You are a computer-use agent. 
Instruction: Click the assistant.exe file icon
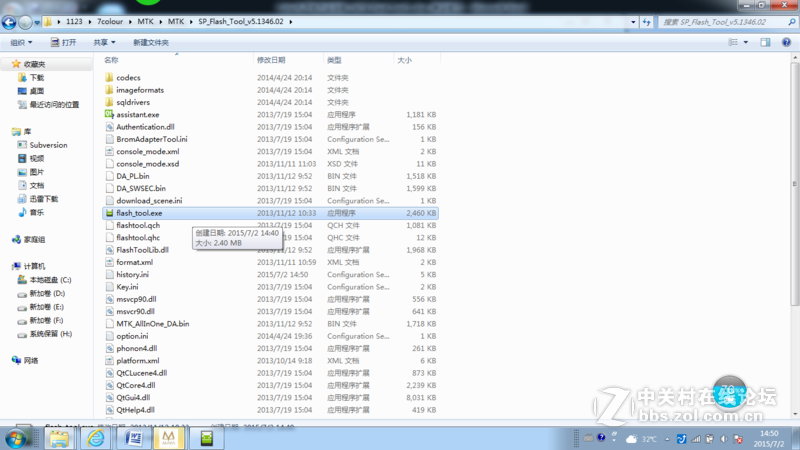point(109,114)
